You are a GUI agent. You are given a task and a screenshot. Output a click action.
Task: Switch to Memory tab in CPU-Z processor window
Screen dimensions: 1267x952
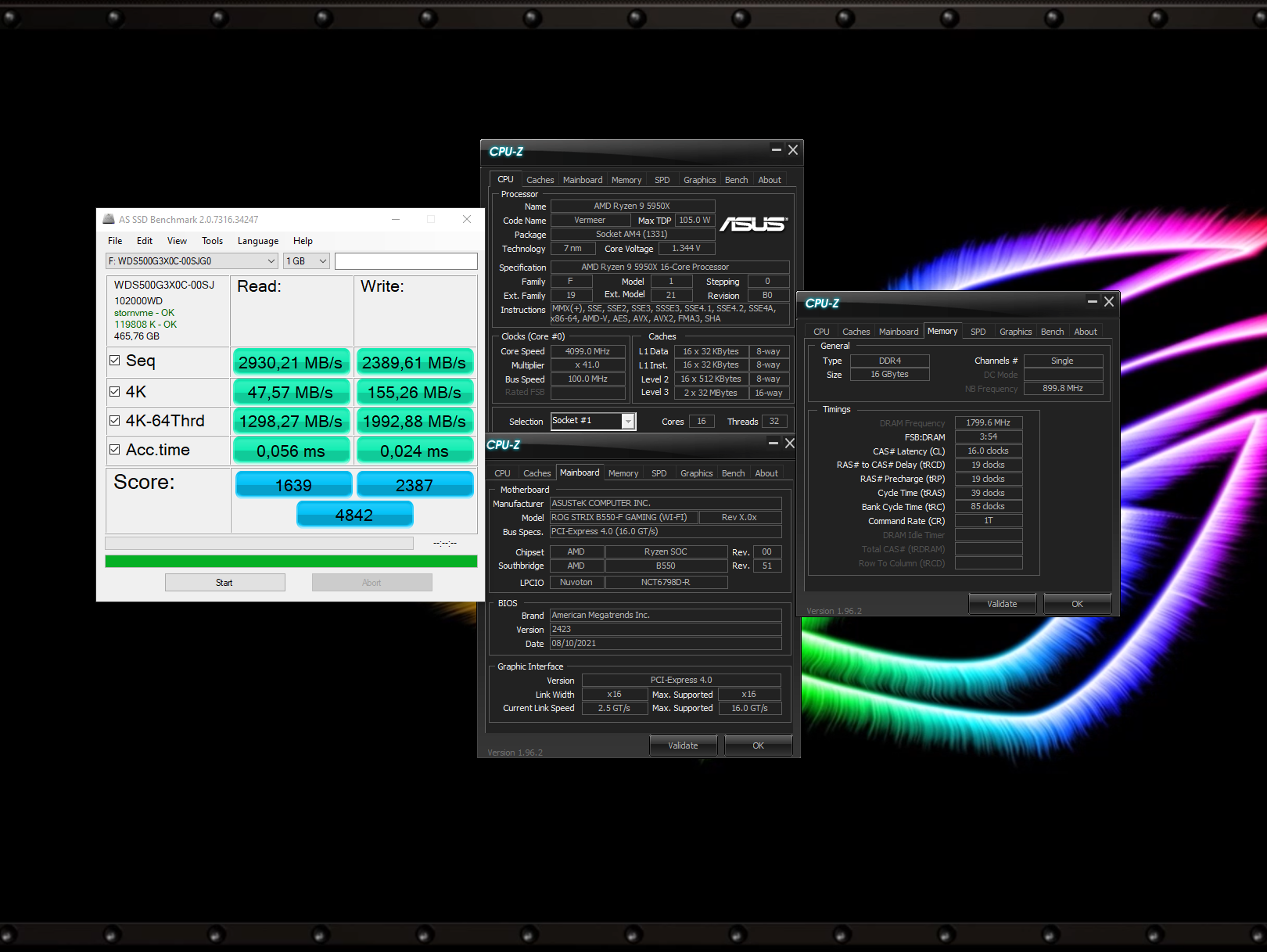pos(626,180)
